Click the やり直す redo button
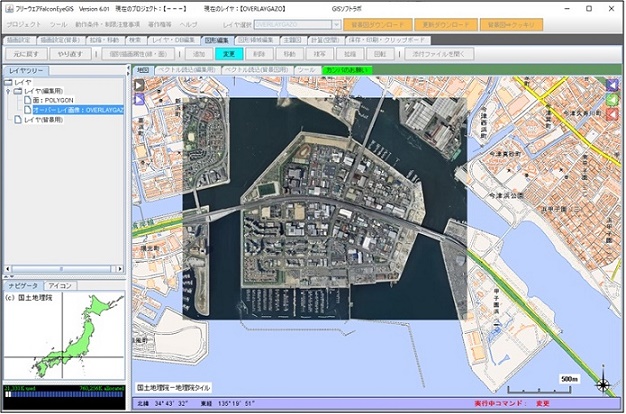Screen dimensions: 626x414 tap(70, 54)
